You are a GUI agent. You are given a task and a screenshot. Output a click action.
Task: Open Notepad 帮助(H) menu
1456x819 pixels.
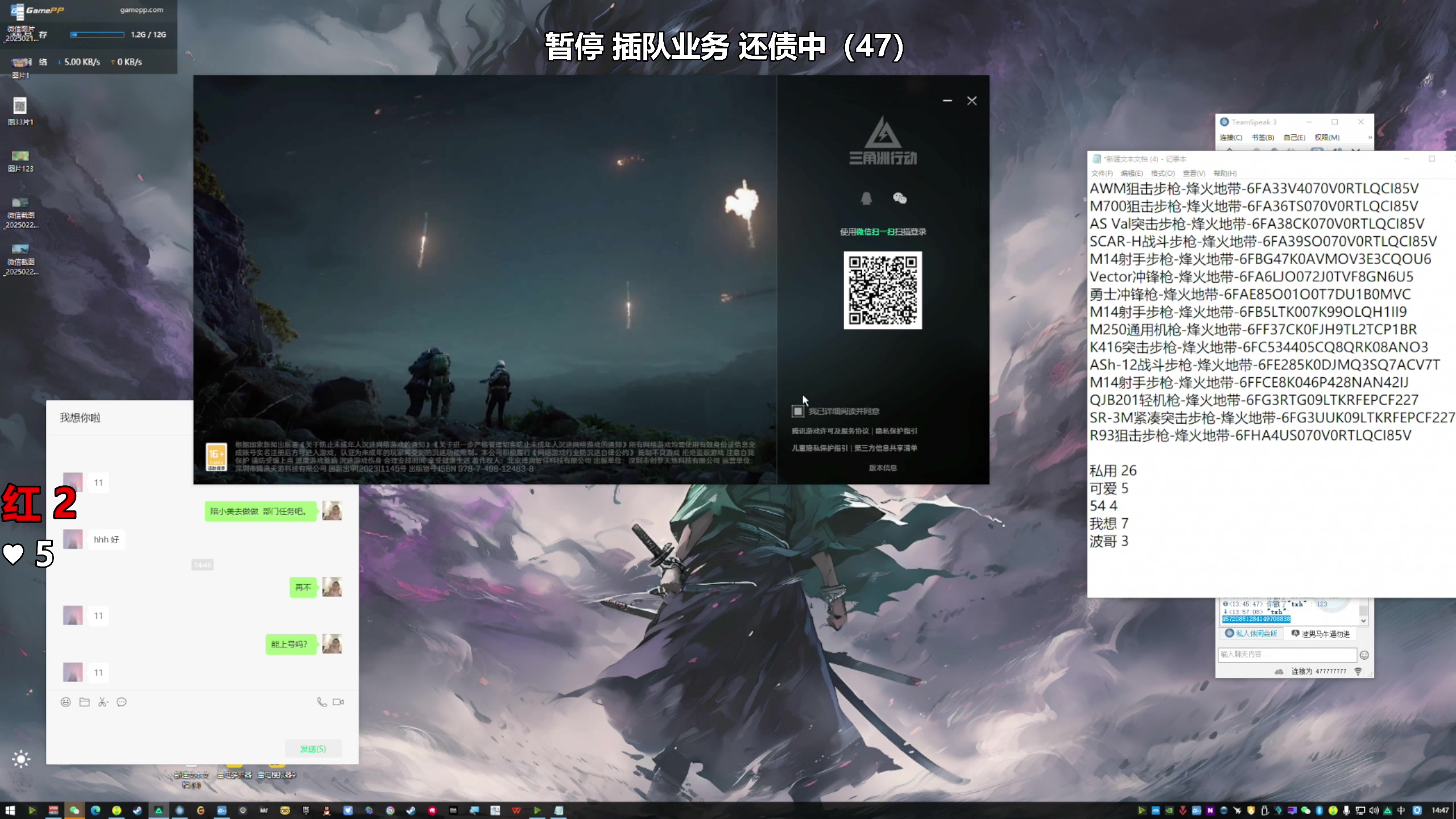pos(1225,173)
